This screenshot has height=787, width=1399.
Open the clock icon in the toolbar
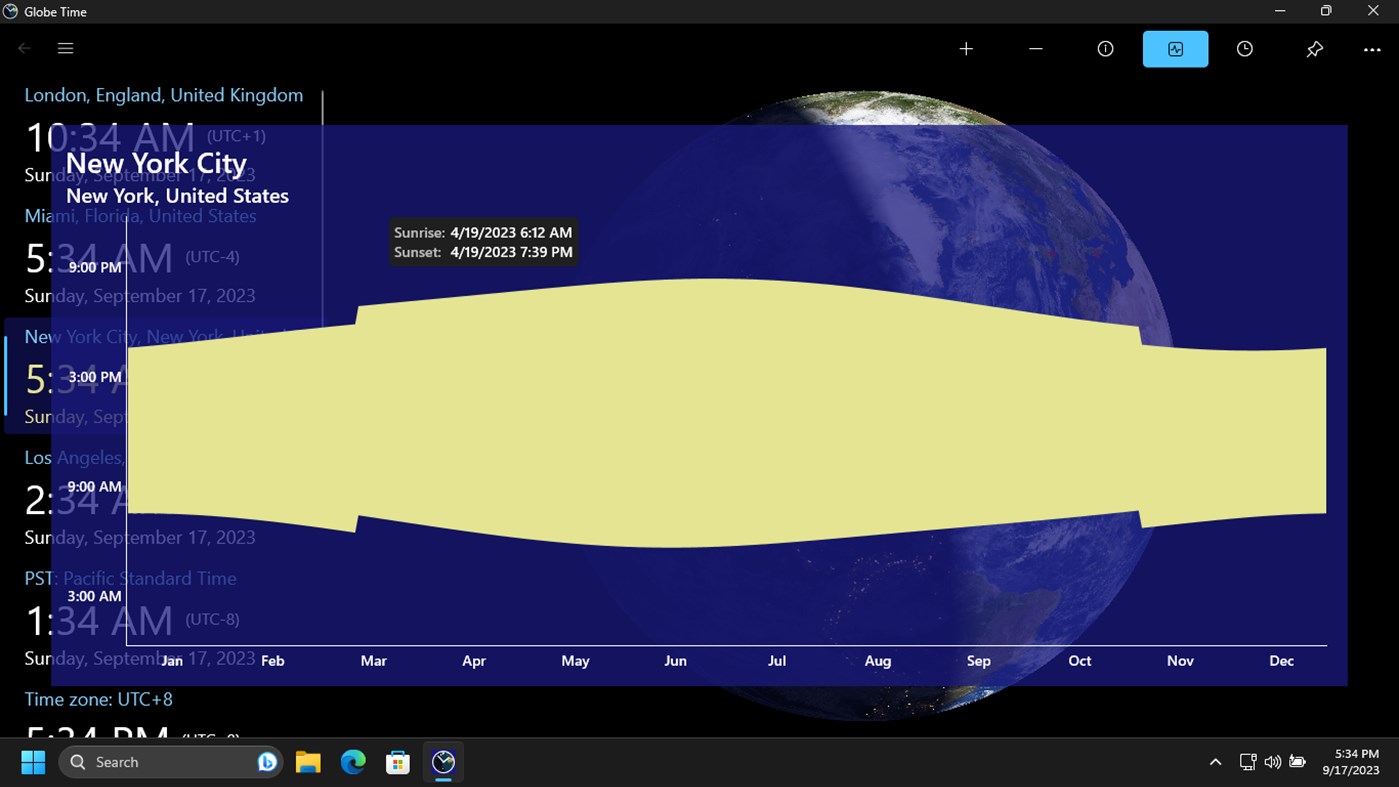click(x=1245, y=49)
